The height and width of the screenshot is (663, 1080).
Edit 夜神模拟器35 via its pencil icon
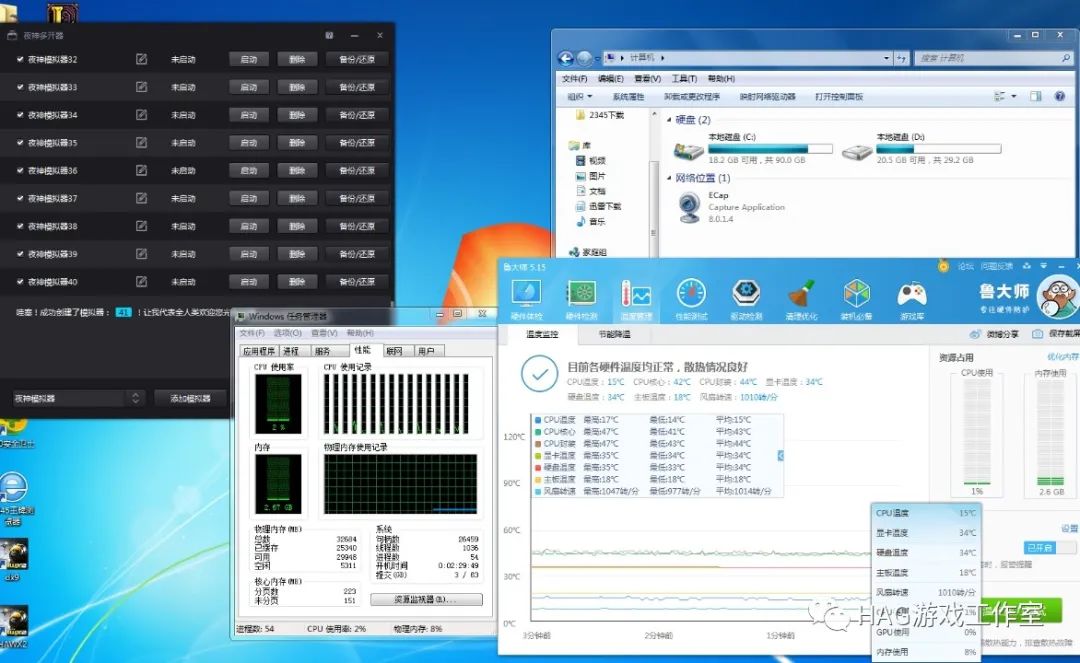[x=141, y=143]
